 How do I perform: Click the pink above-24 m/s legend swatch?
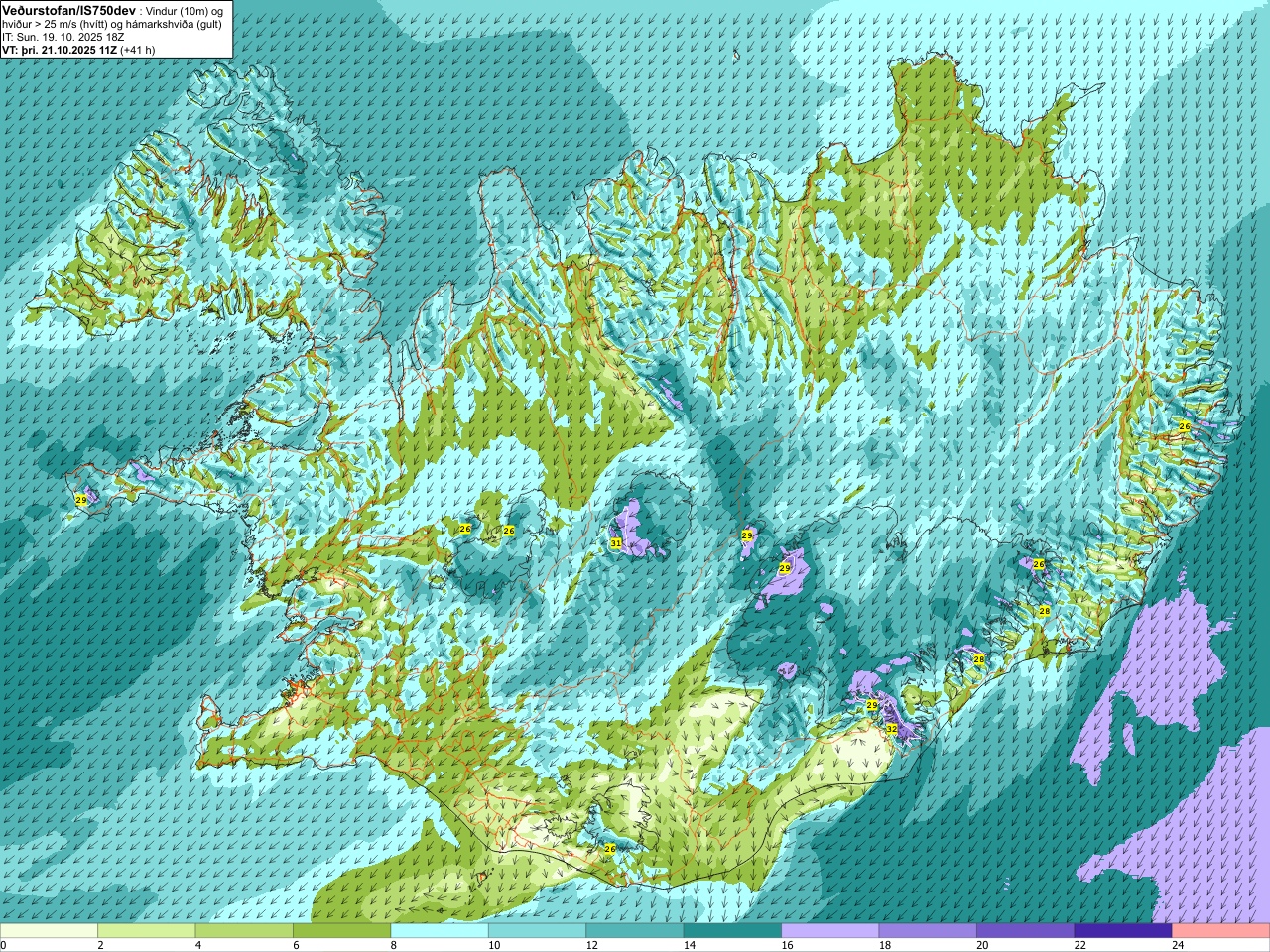pyautogui.click(x=1221, y=931)
